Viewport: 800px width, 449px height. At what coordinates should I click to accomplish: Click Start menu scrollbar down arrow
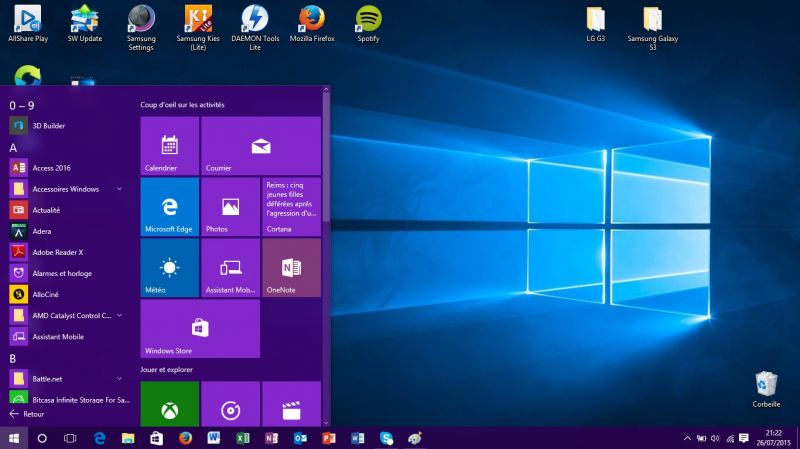point(326,423)
